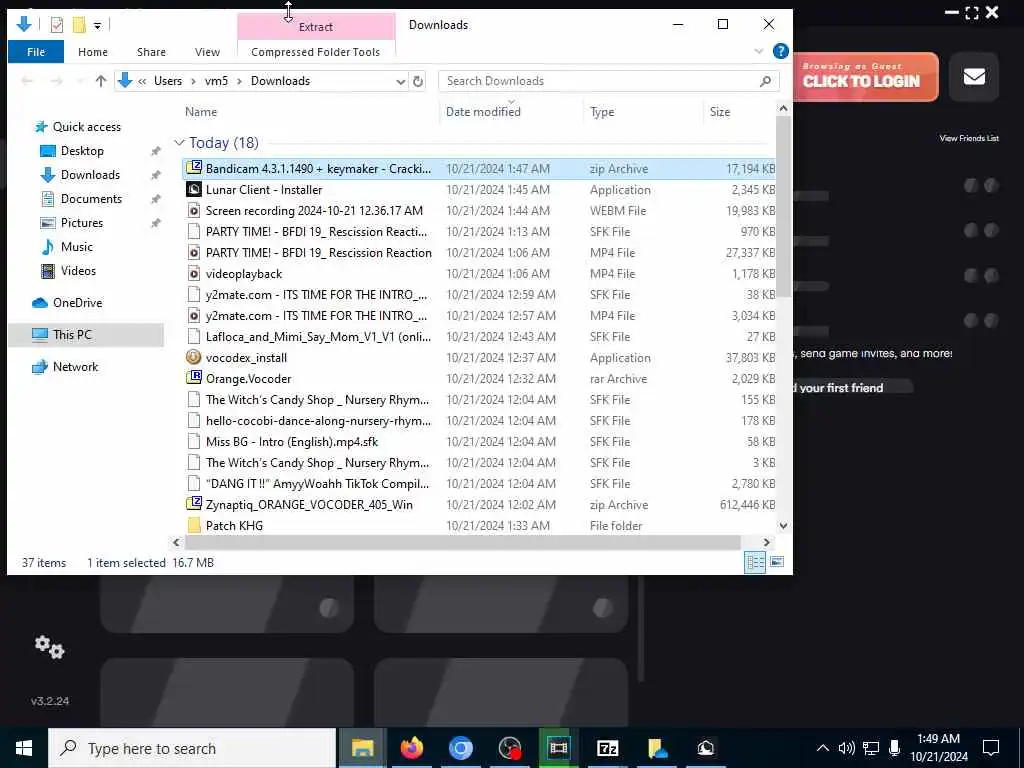Open the View ribbon tab
The height and width of the screenshot is (768, 1024).
click(x=207, y=52)
